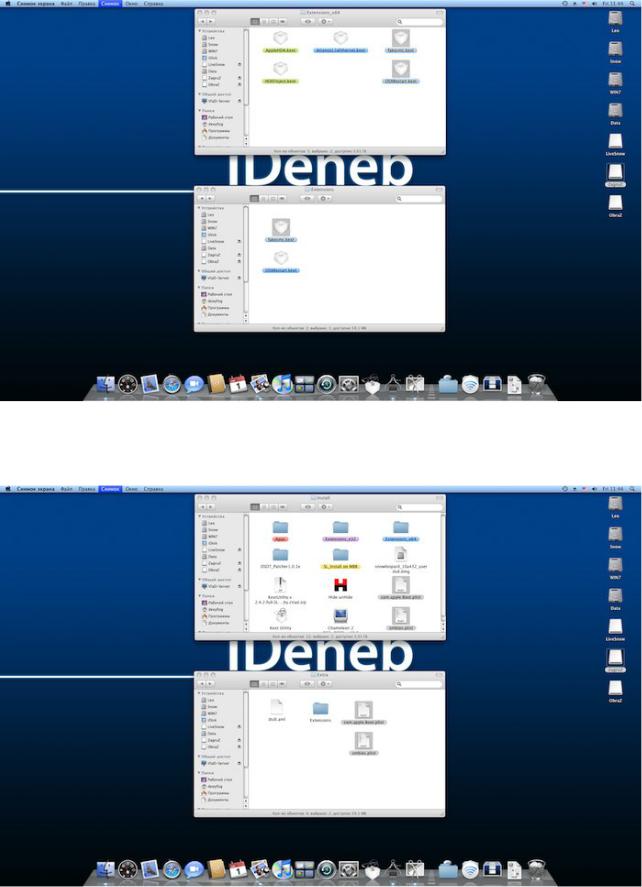Image resolution: width=642 pixels, height=887 pixels.
Task: Open Рабочий стол in Extensions_x64 sidebar
Action: click(217, 117)
